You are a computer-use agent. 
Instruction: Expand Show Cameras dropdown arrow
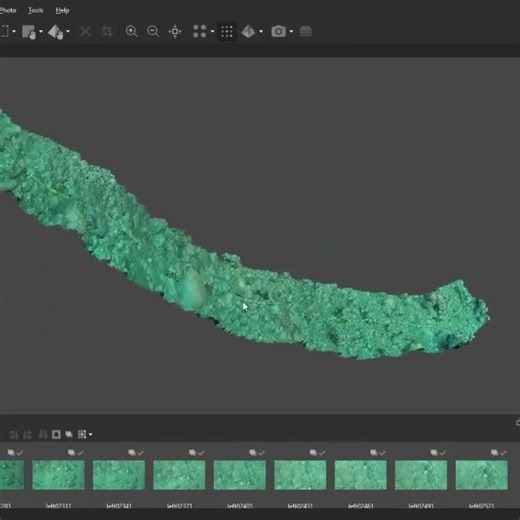[x=291, y=32]
